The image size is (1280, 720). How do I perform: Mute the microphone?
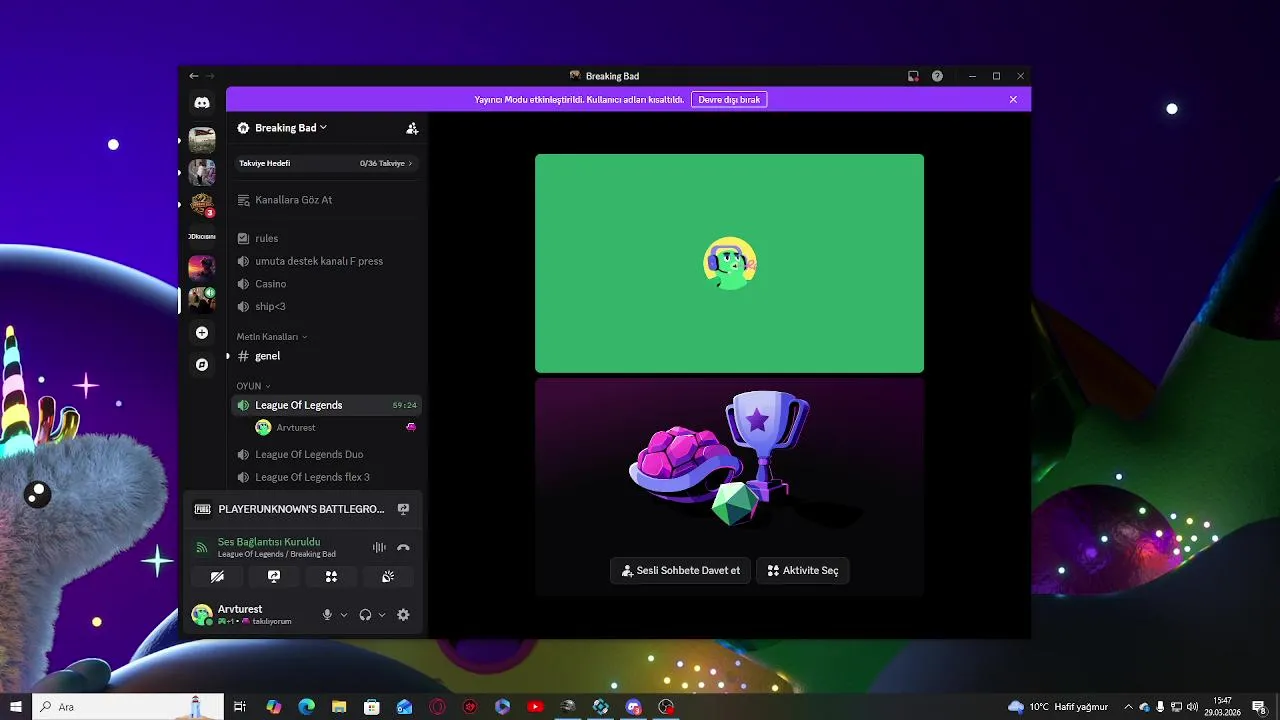pos(327,615)
